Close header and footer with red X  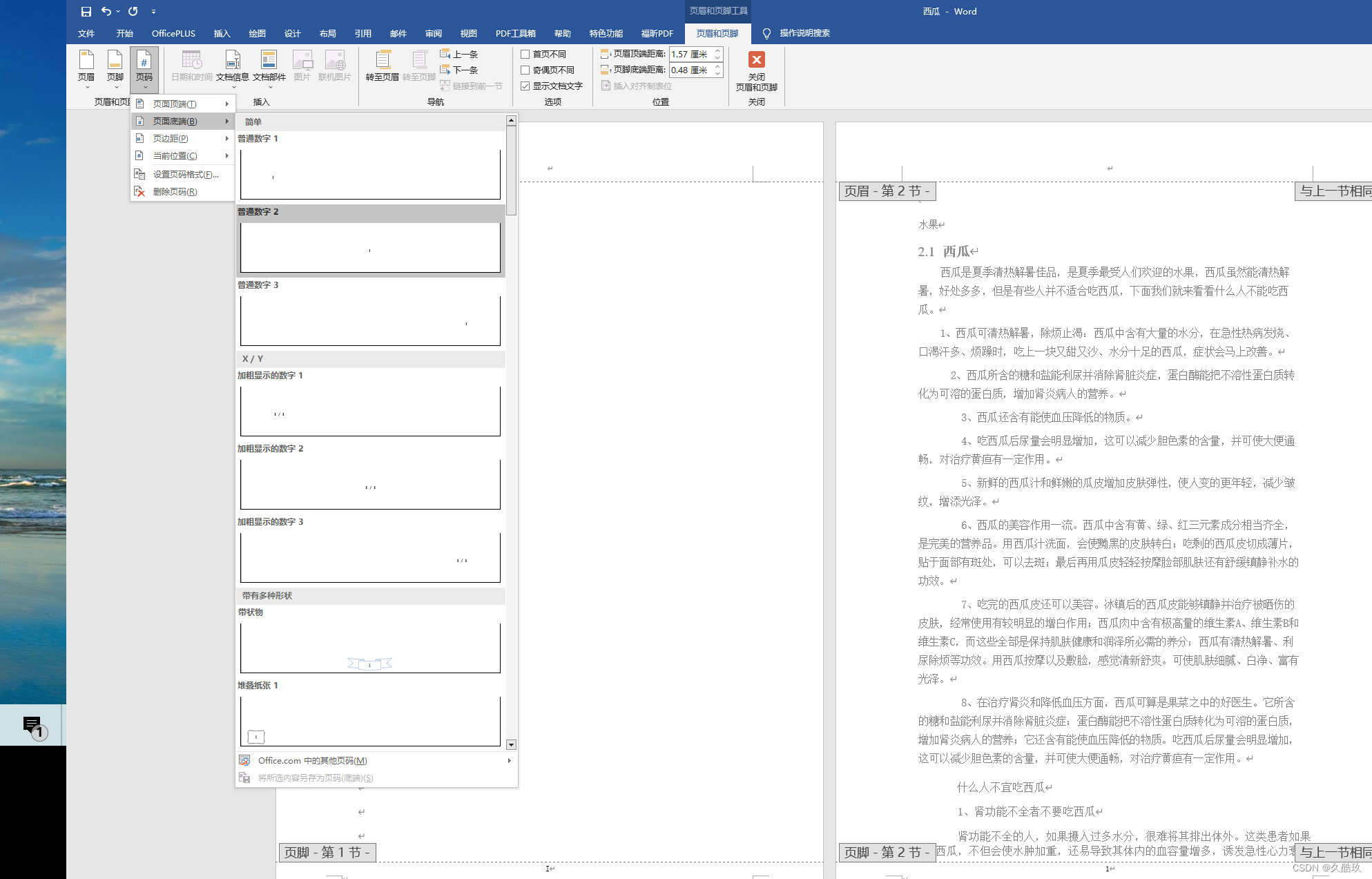tap(756, 60)
